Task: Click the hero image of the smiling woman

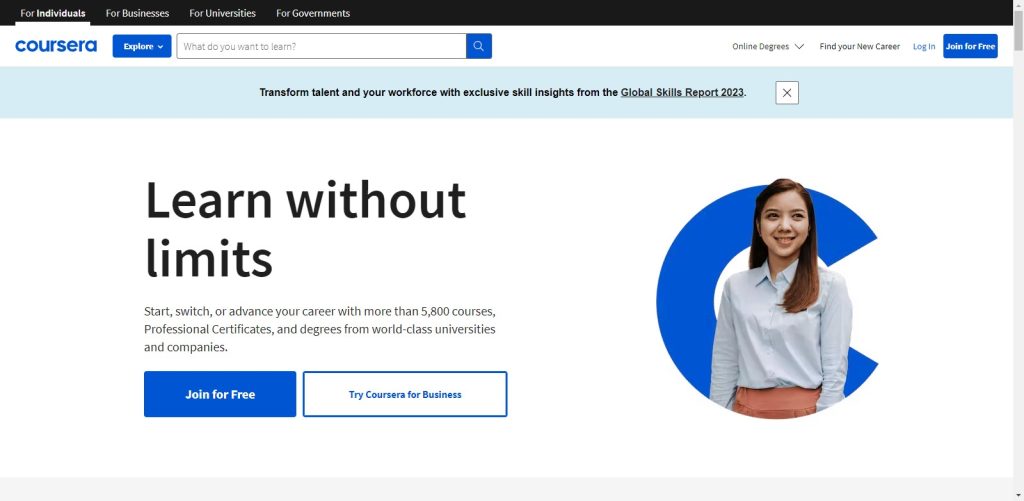Action: (767, 299)
